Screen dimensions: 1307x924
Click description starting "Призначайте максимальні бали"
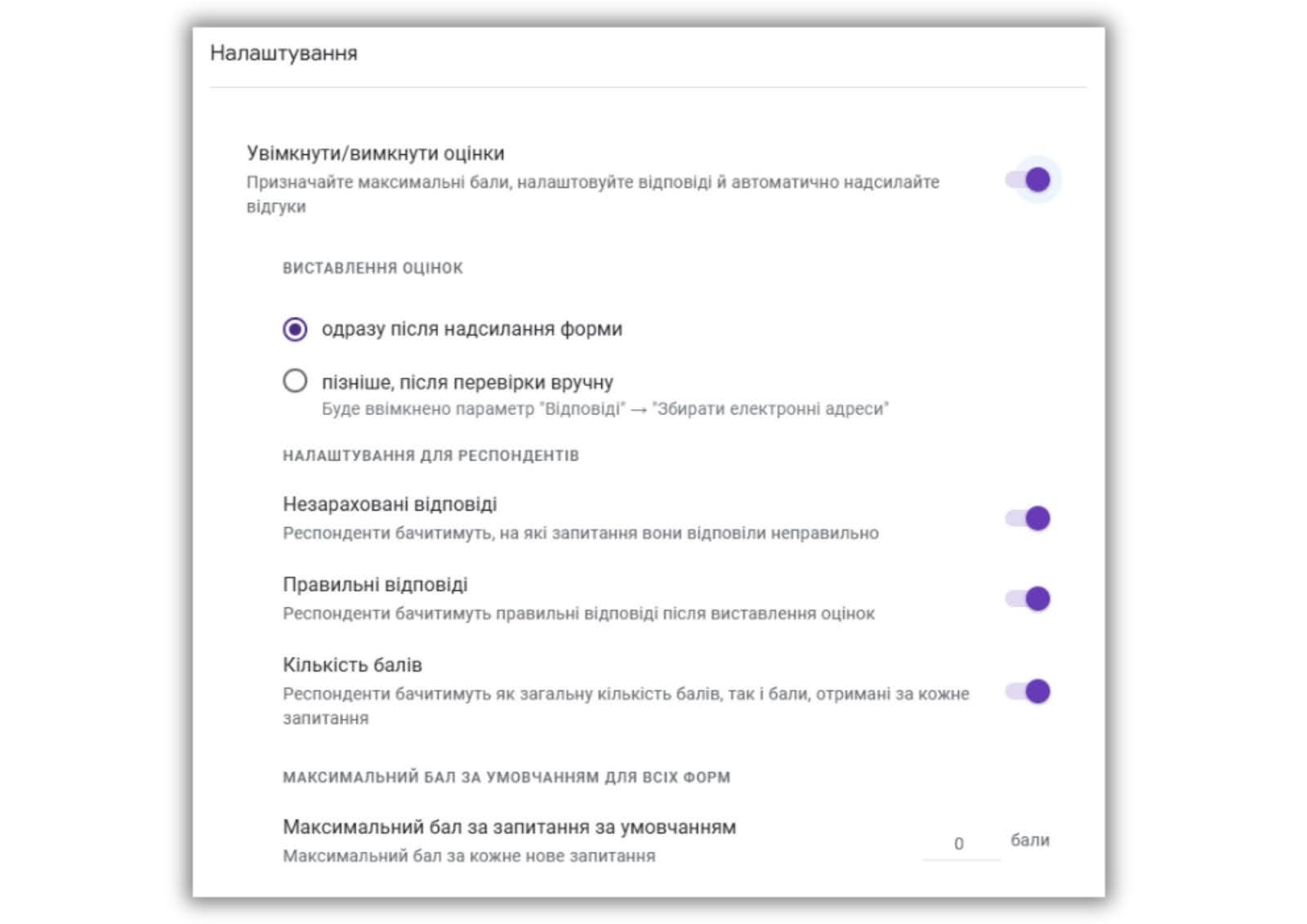[592, 182]
